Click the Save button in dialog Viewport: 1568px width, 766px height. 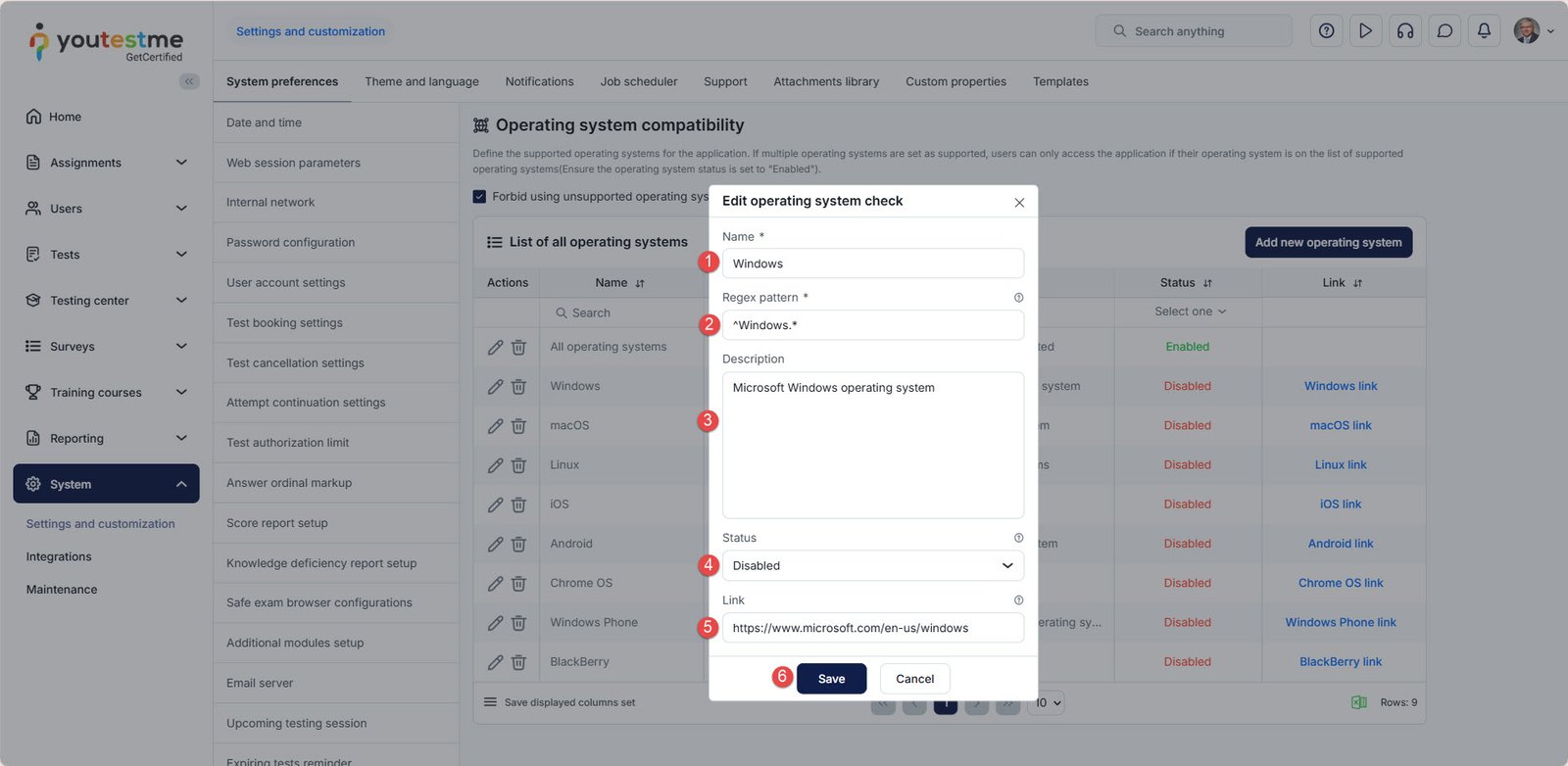click(x=831, y=679)
